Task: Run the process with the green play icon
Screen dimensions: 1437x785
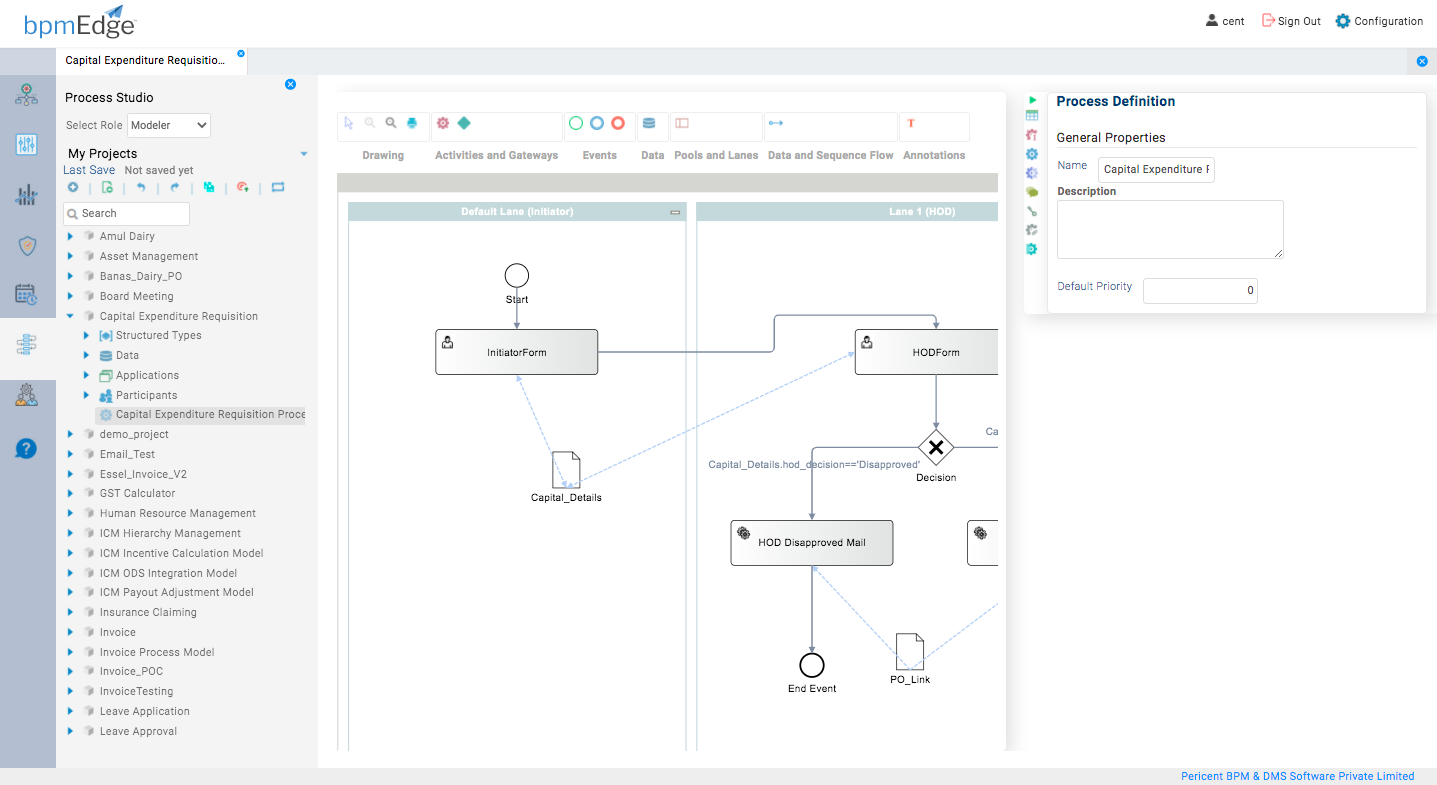Action: (x=1032, y=100)
